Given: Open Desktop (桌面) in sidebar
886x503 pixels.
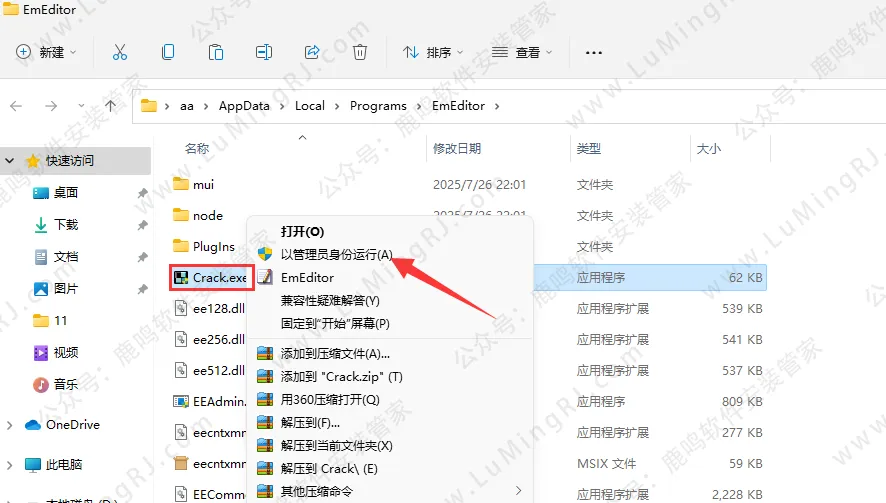Looking at the screenshot, I should tap(66, 193).
